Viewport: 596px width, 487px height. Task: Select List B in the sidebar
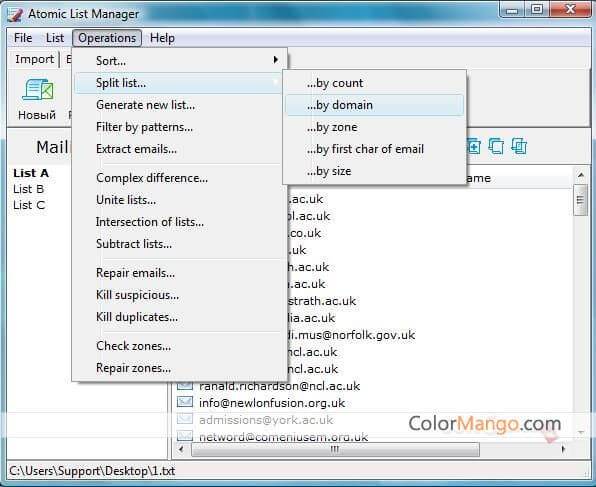click(29, 189)
